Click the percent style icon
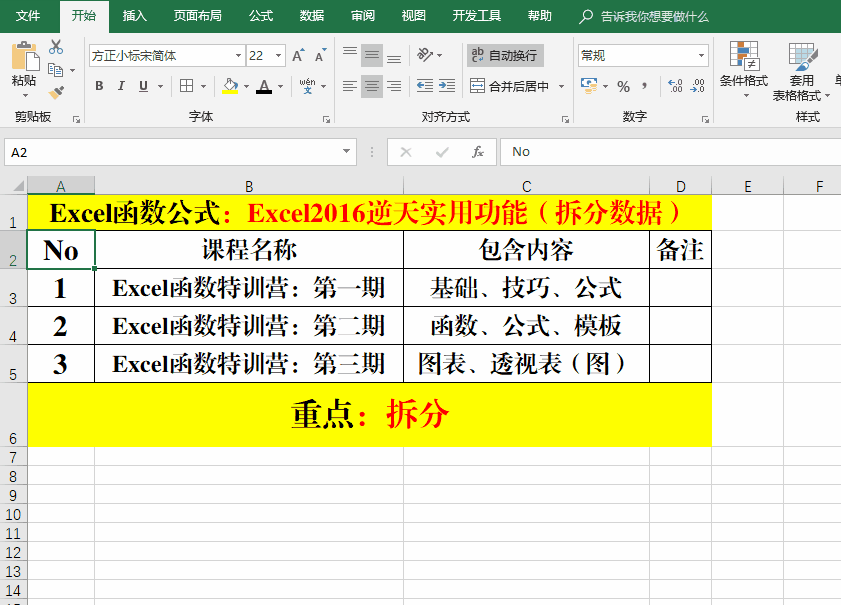 click(x=623, y=87)
